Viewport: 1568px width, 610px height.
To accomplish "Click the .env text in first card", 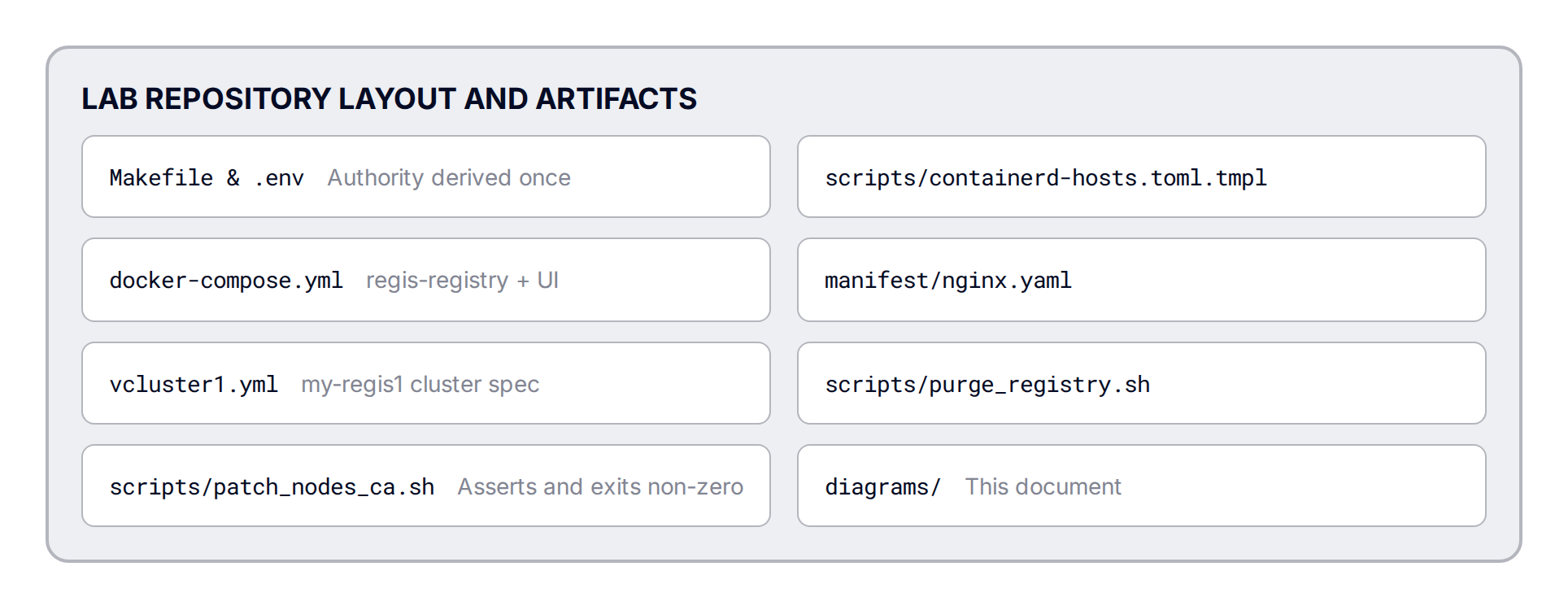I will pyautogui.click(x=278, y=178).
